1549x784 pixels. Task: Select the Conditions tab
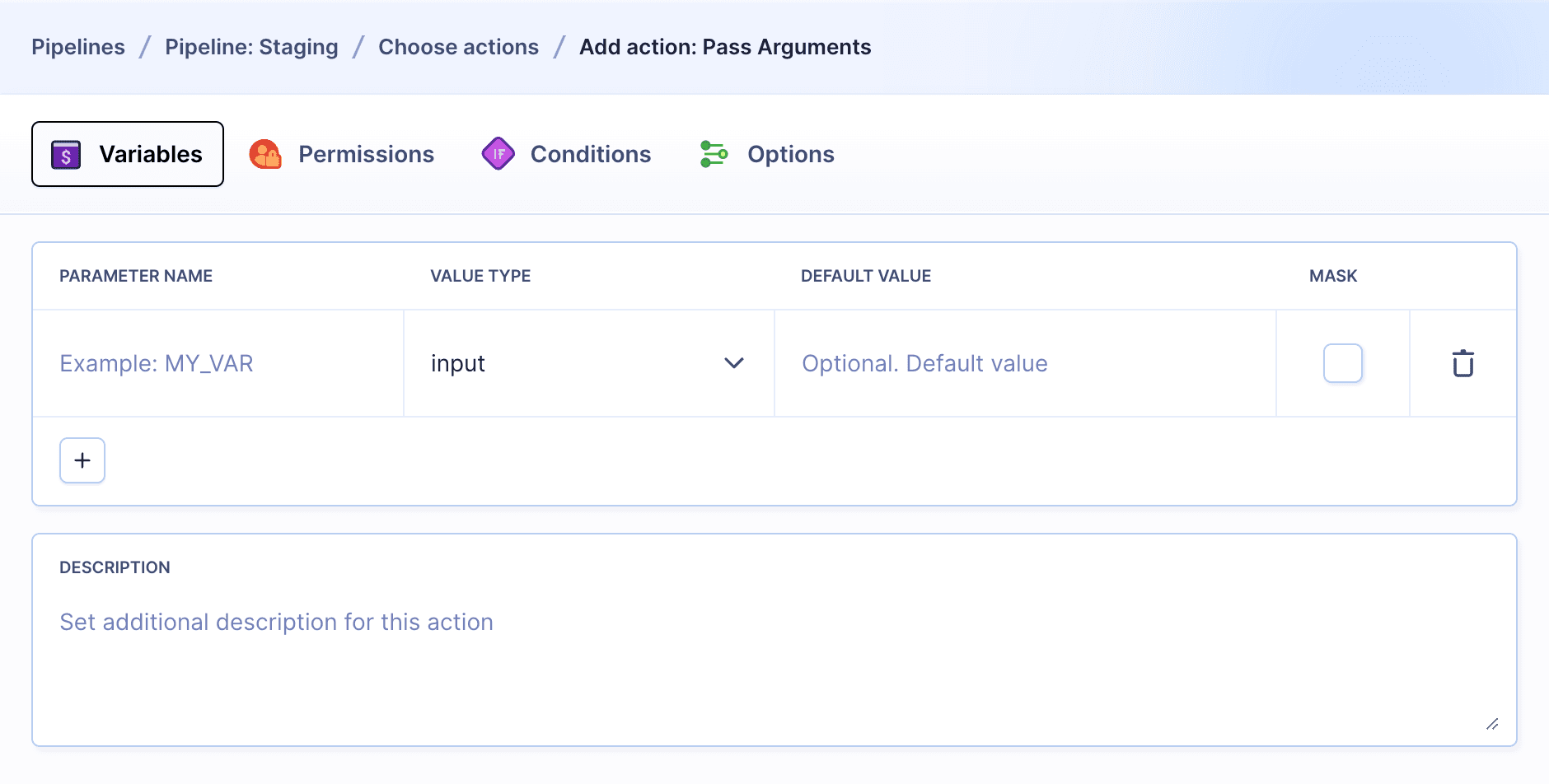pos(590,153)
